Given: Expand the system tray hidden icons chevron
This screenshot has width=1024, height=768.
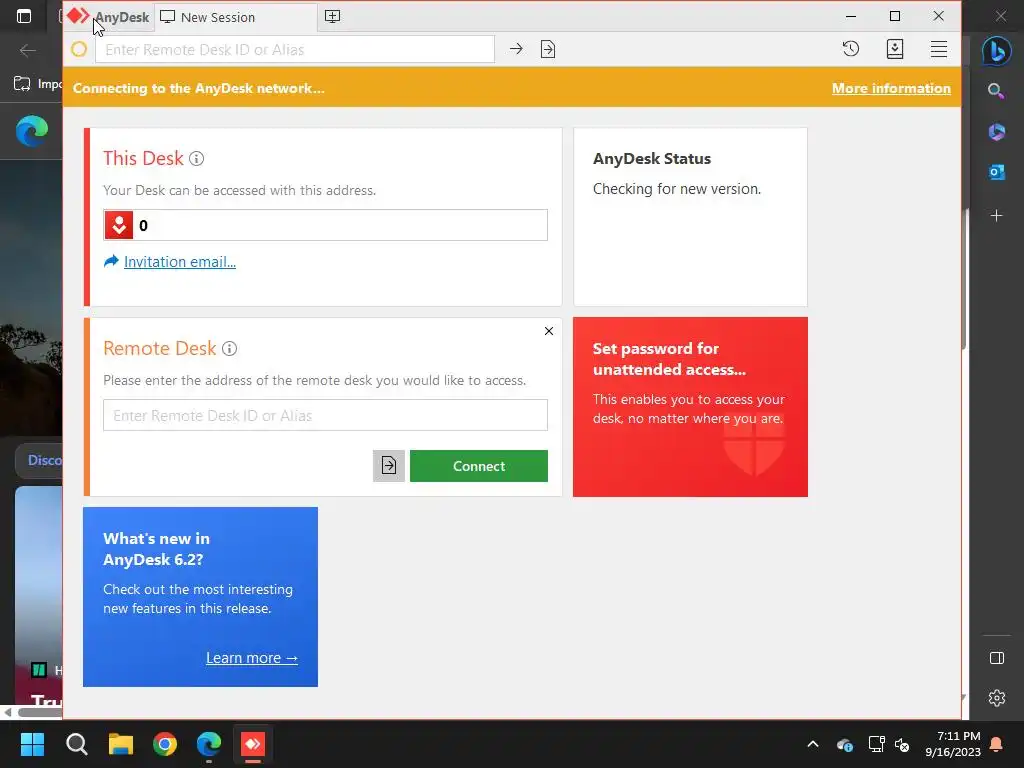Looking at the screenshot, I should point(813,744).
